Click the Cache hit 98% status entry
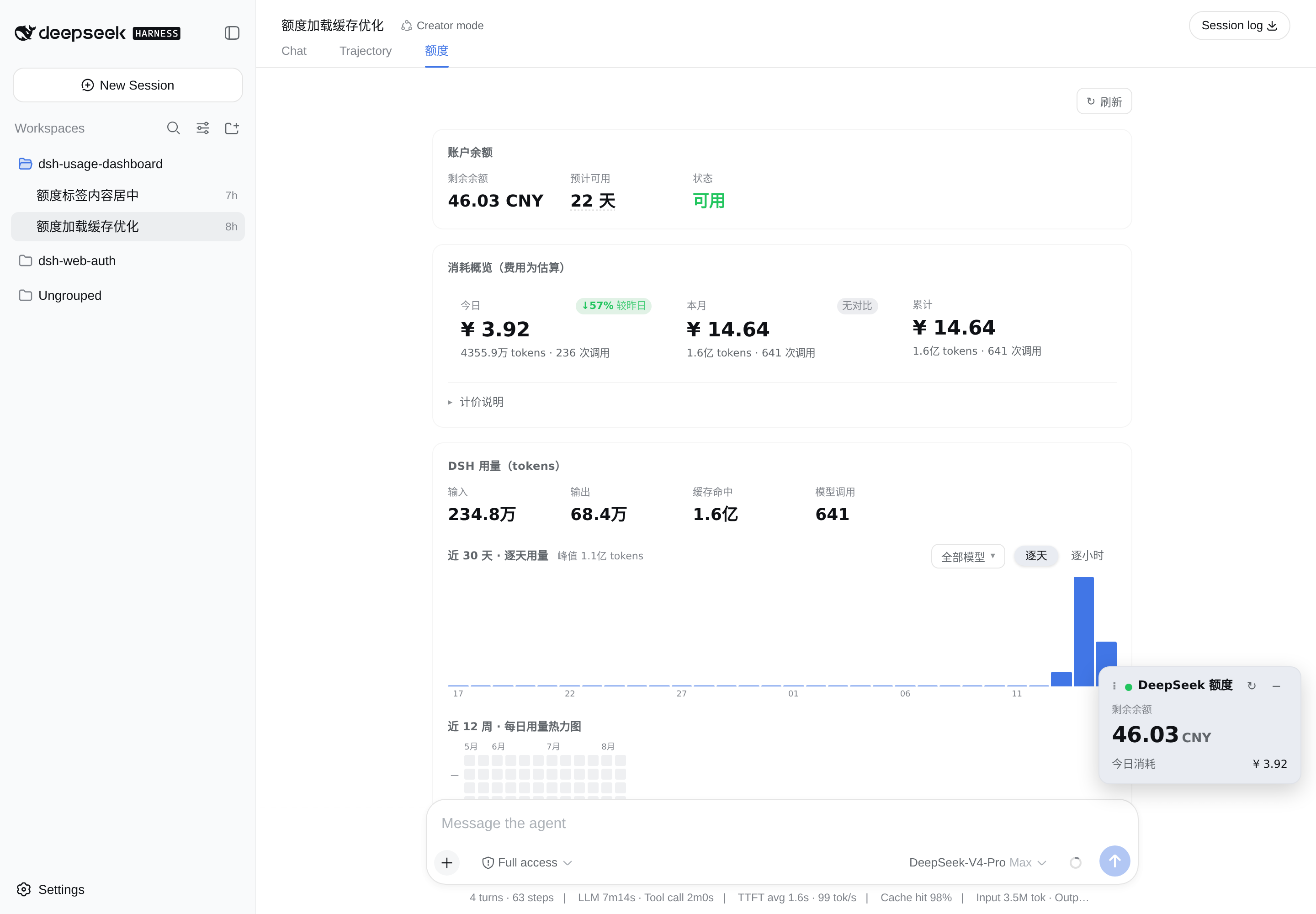The height and width of the screenshot is (914, 1316). point(916,898)
